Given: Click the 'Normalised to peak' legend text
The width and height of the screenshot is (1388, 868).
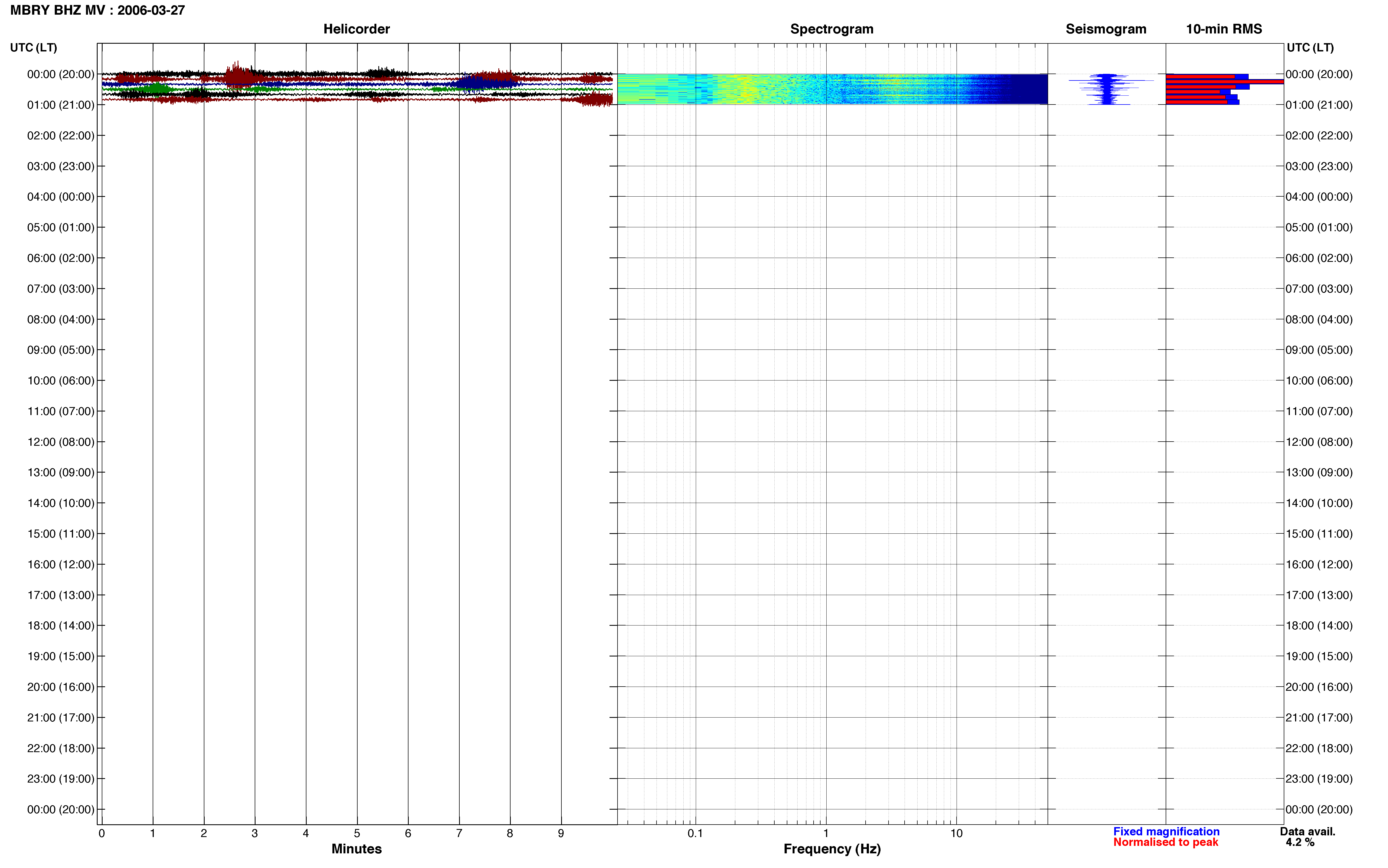Looking at the screenshot, I should click(1165, 842).
